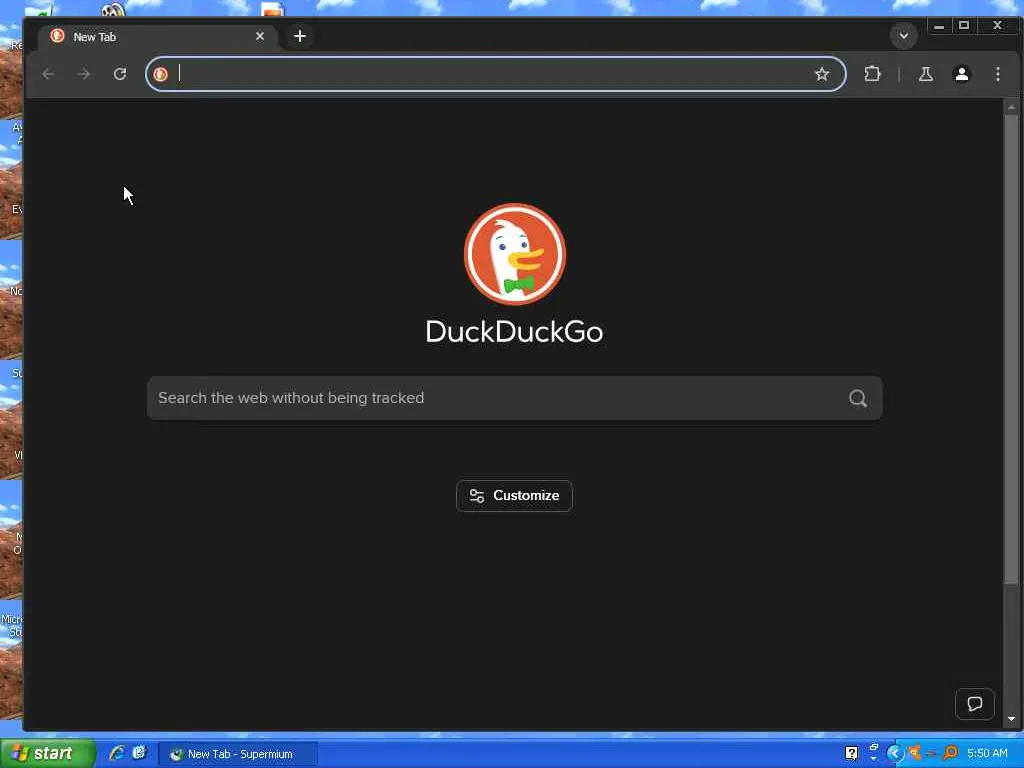Focus the browser address bar
The height and width of the screenshot is (768, 1024).
tap(495, 74)
